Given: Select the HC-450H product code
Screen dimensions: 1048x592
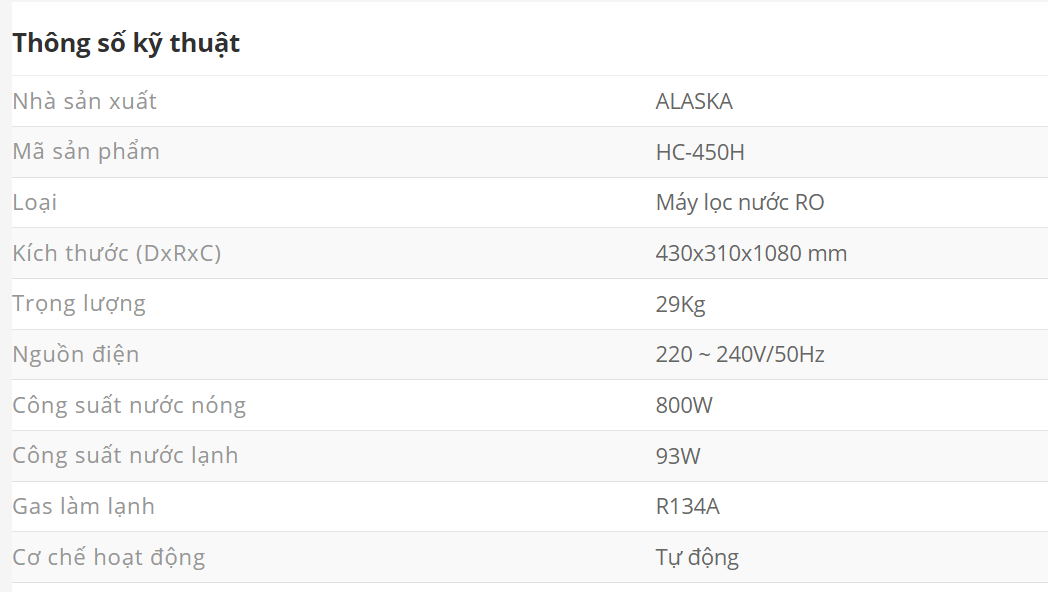Looking at the screenshot, I should click(x=700, y=152).
